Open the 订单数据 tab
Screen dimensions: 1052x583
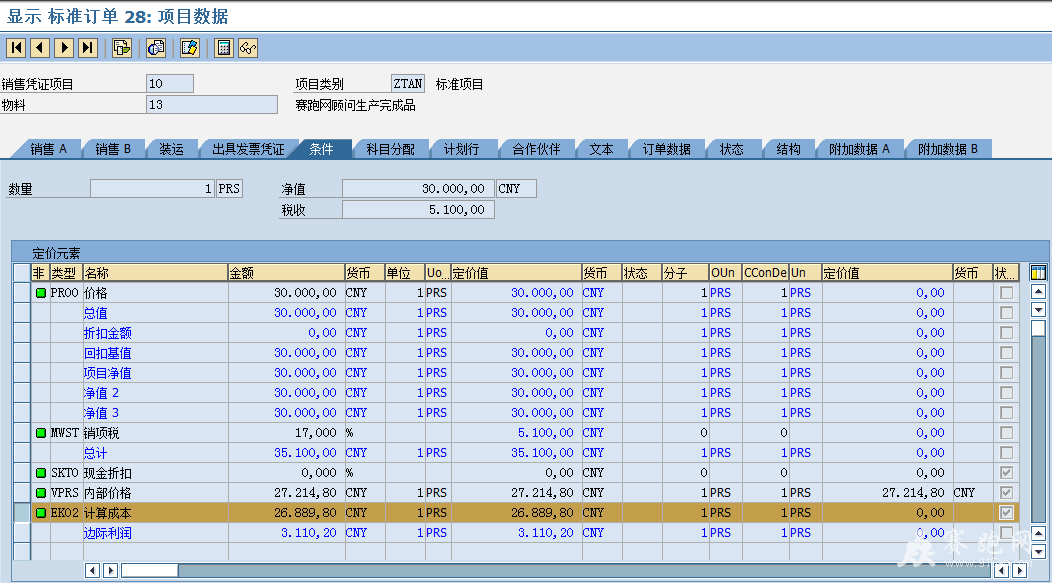667,149
